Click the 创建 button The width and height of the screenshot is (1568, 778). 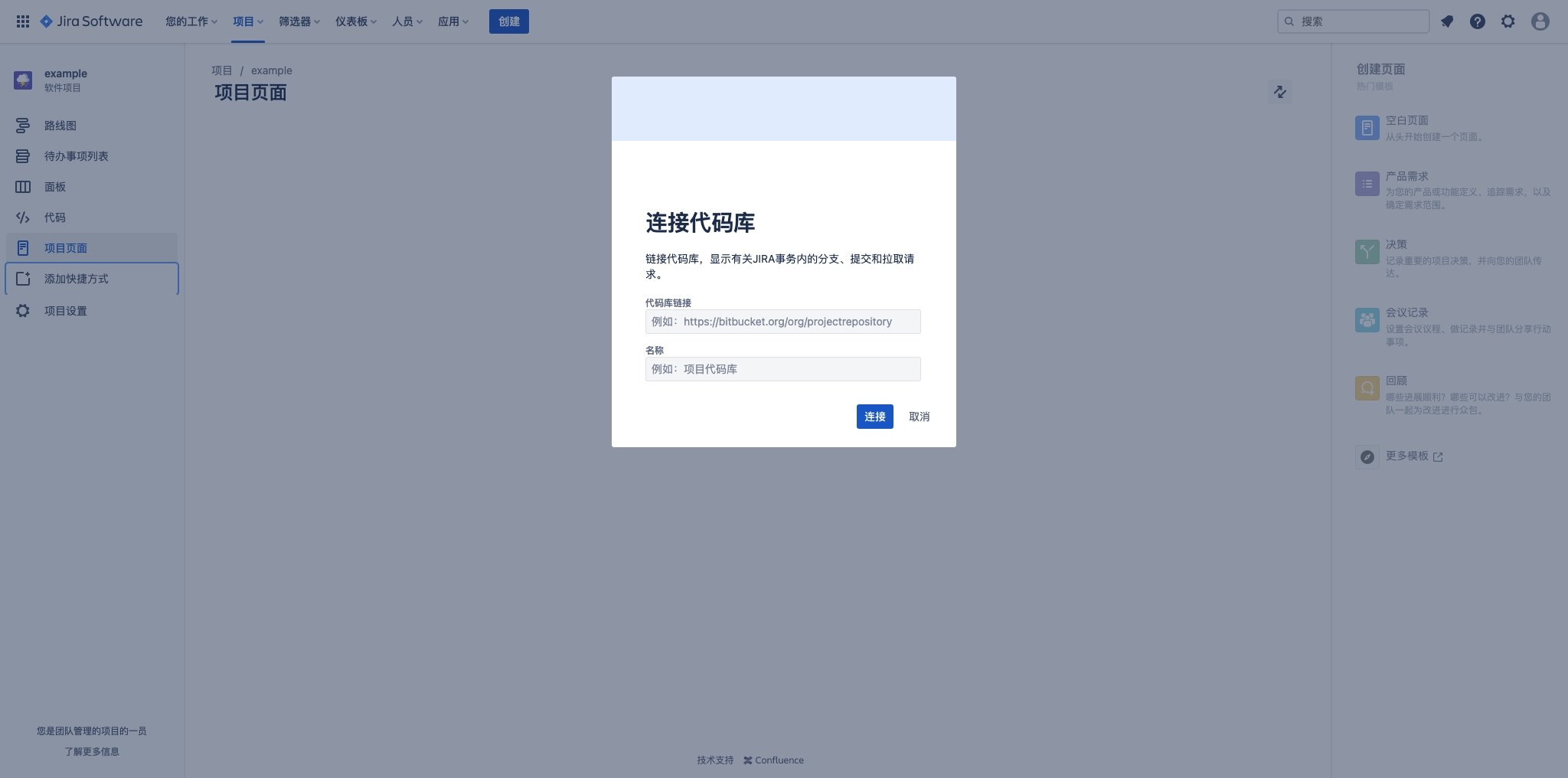tap(509, 21)
